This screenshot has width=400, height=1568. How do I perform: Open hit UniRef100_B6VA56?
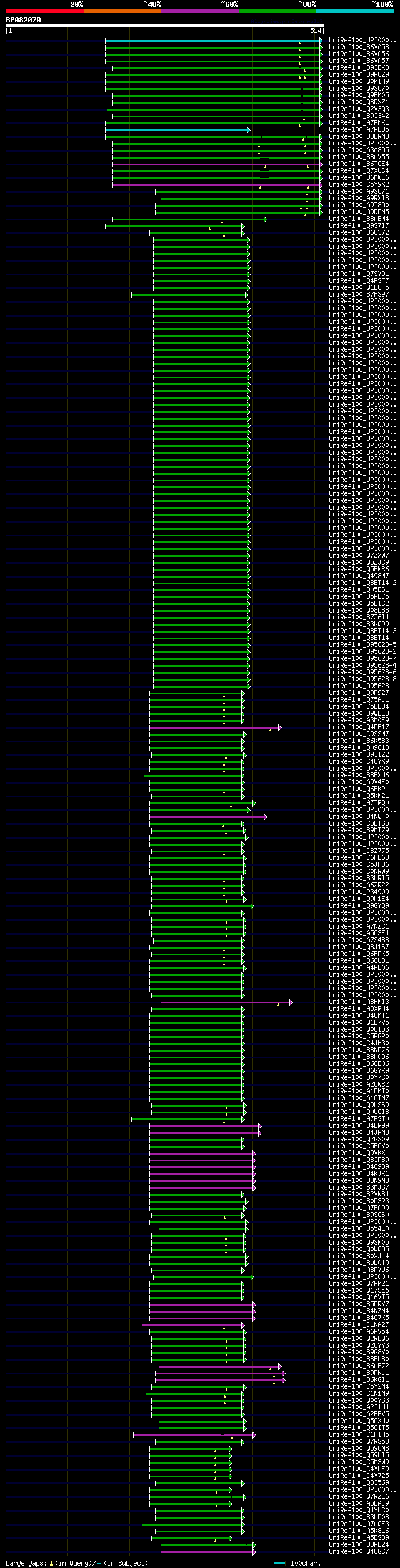[x=359, y=54]
